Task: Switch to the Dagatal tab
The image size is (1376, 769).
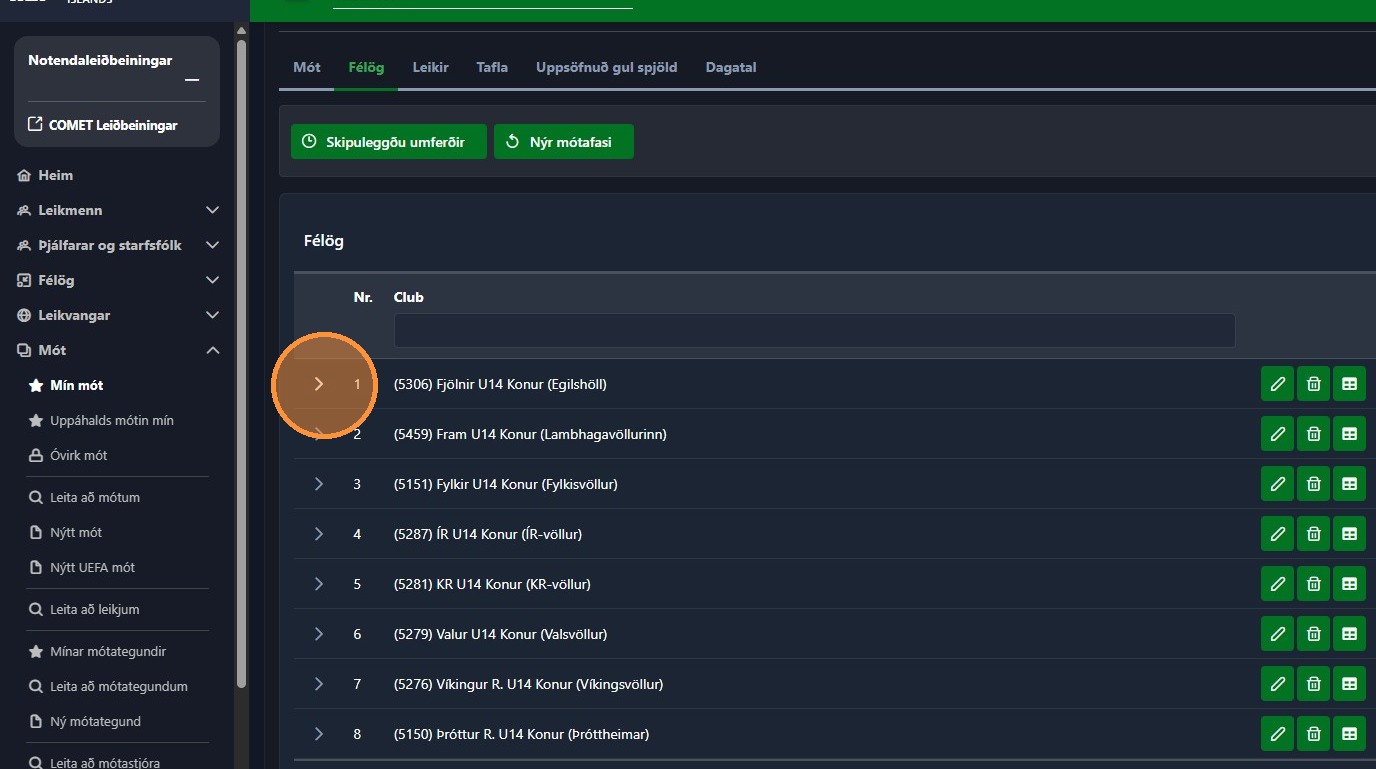Action: coord(731,67)
